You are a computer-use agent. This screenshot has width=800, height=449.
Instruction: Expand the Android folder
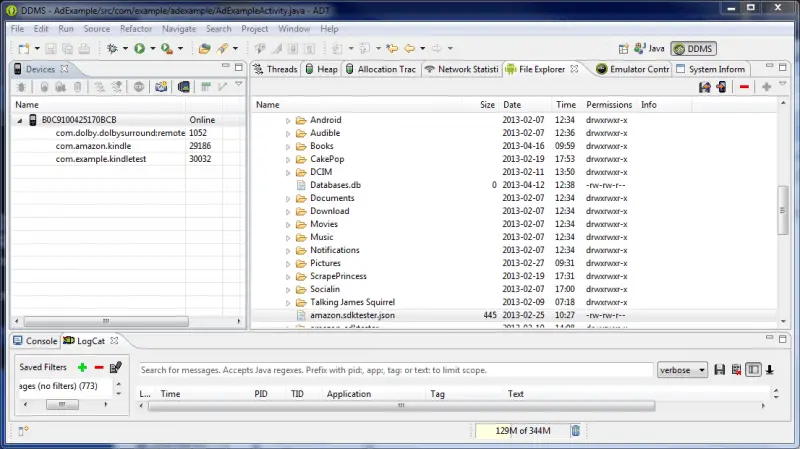click(x=288, y=120)
